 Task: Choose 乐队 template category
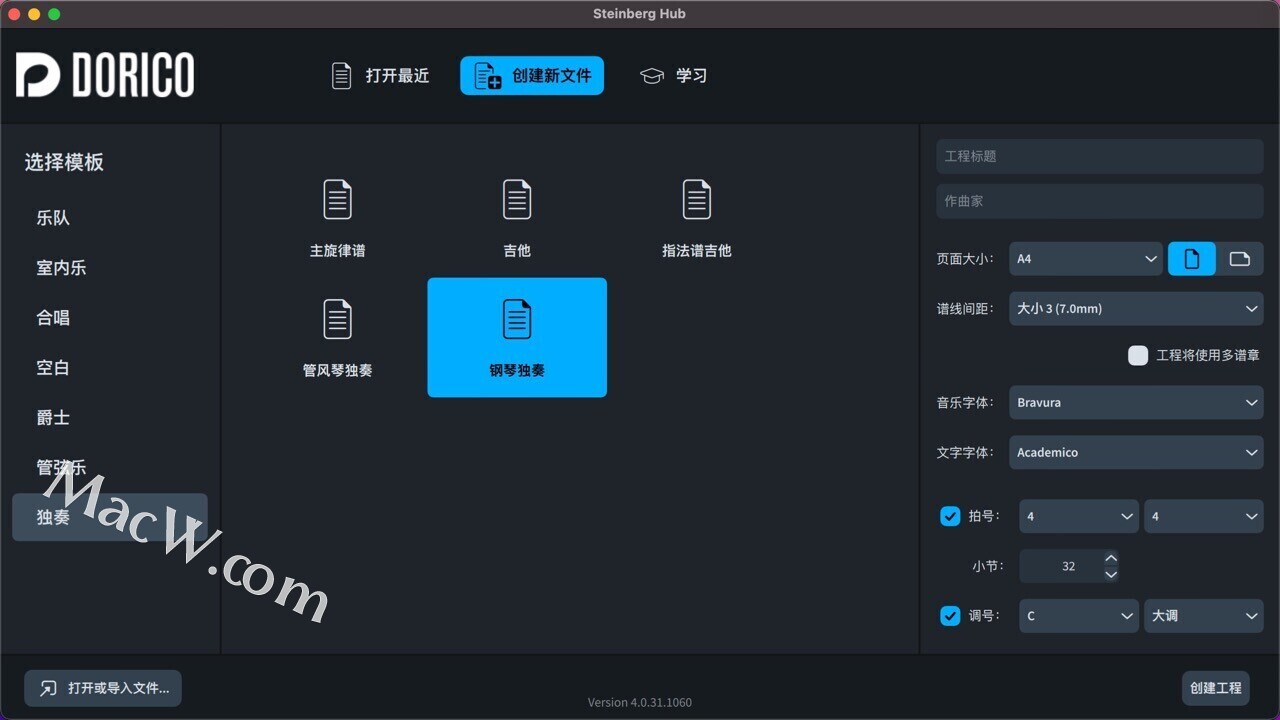click(x=110, y=218)
